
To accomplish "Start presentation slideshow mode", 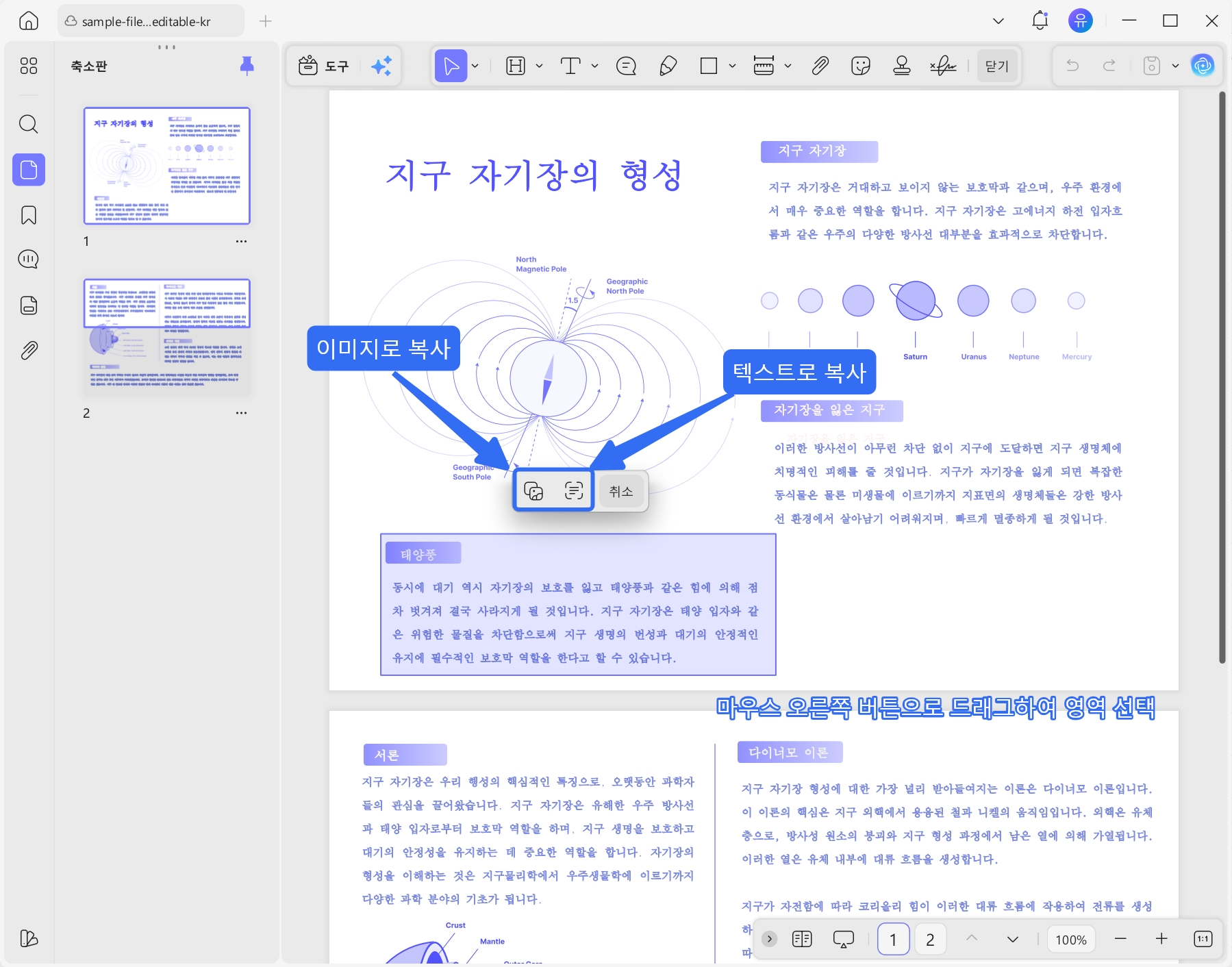I will click(843, 939).
